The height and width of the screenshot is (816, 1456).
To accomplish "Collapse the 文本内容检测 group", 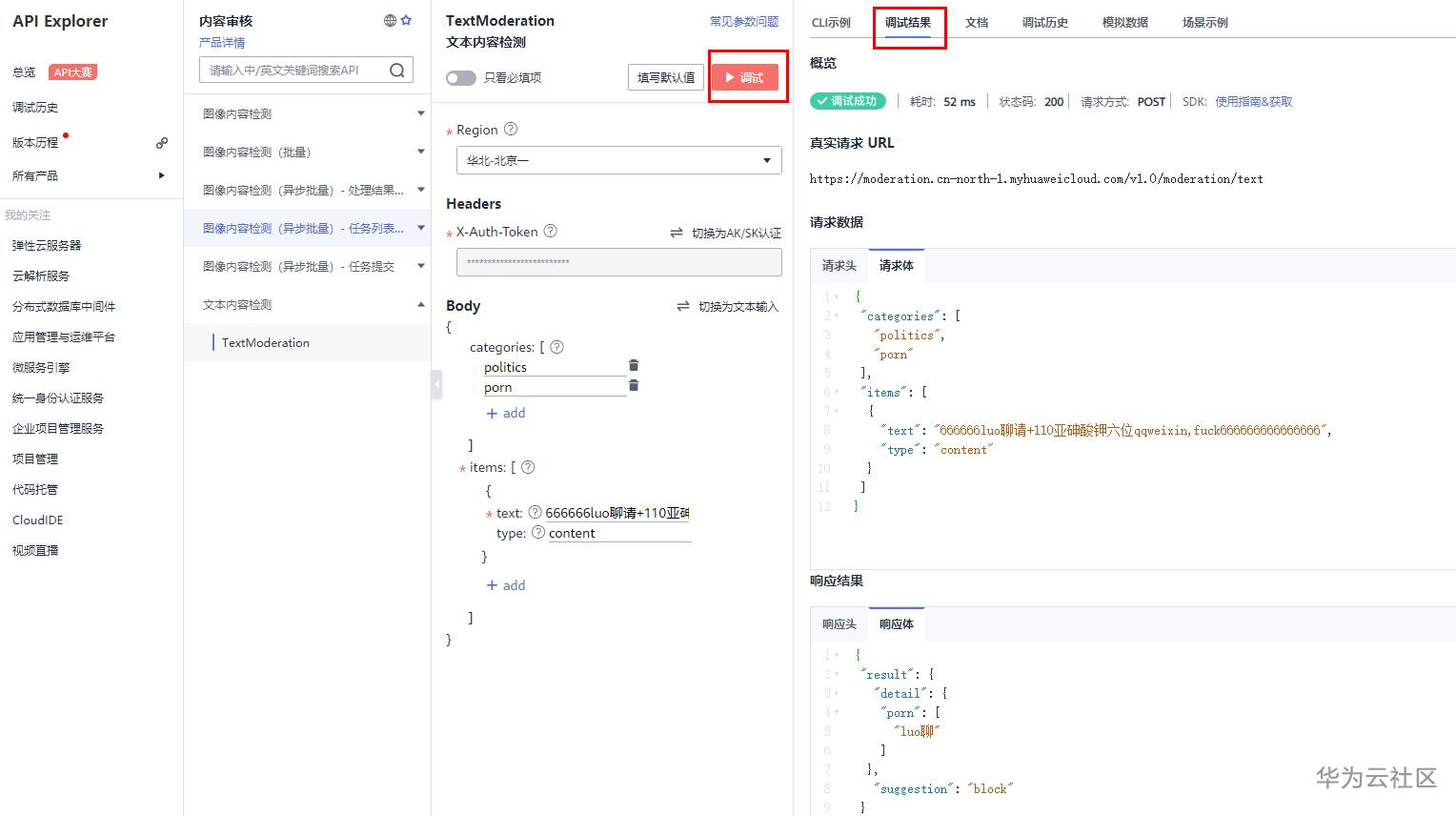I will [x=421, y=304].
